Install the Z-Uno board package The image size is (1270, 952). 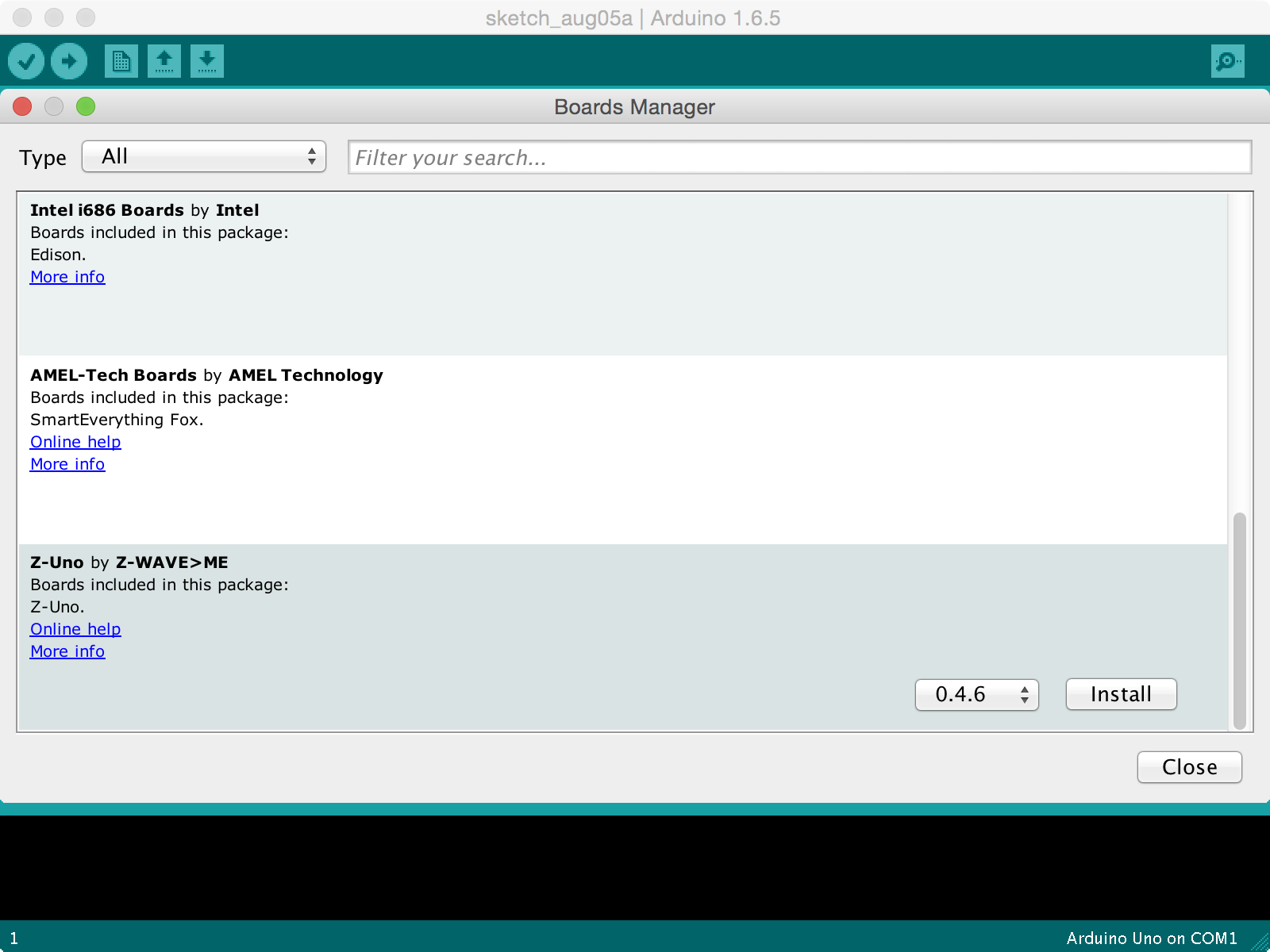(x=1121, y=695)
